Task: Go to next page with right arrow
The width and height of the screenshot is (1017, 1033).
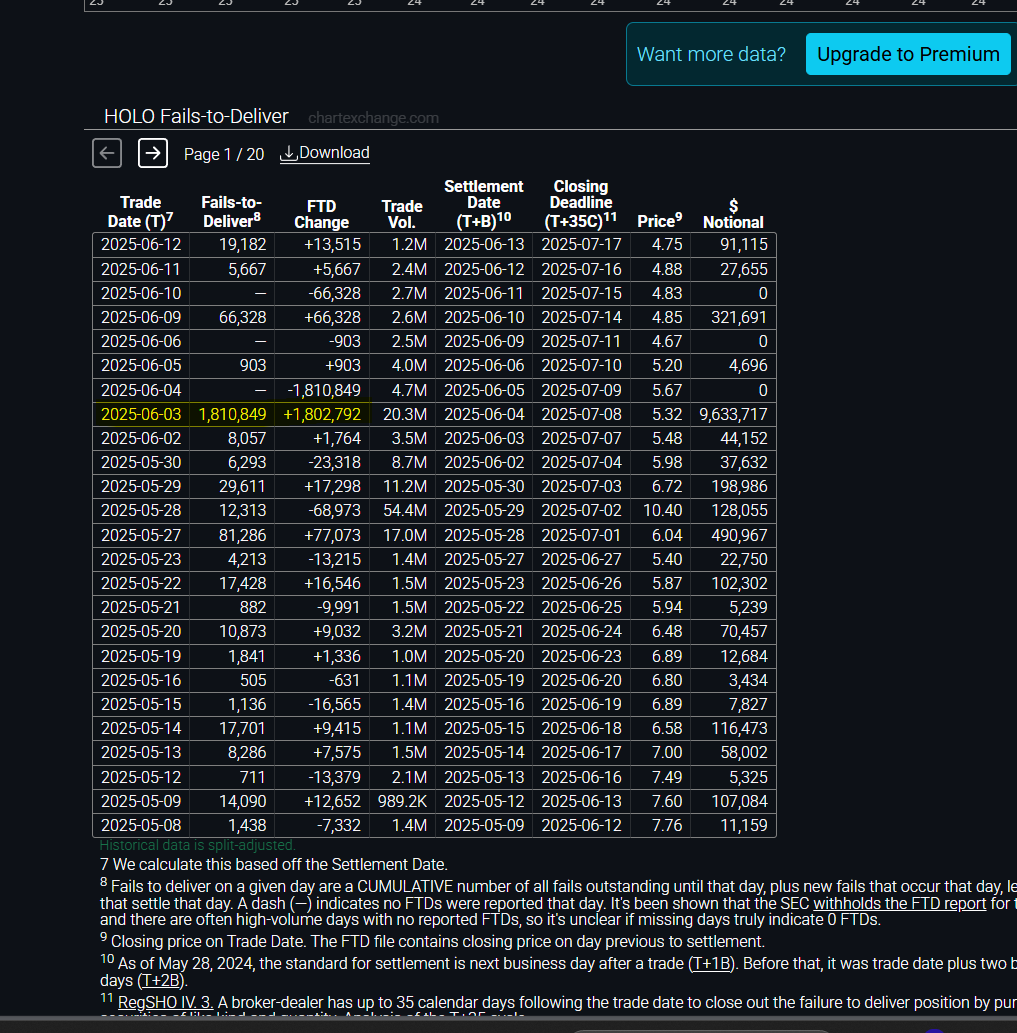Action: (x=153, y=154)
